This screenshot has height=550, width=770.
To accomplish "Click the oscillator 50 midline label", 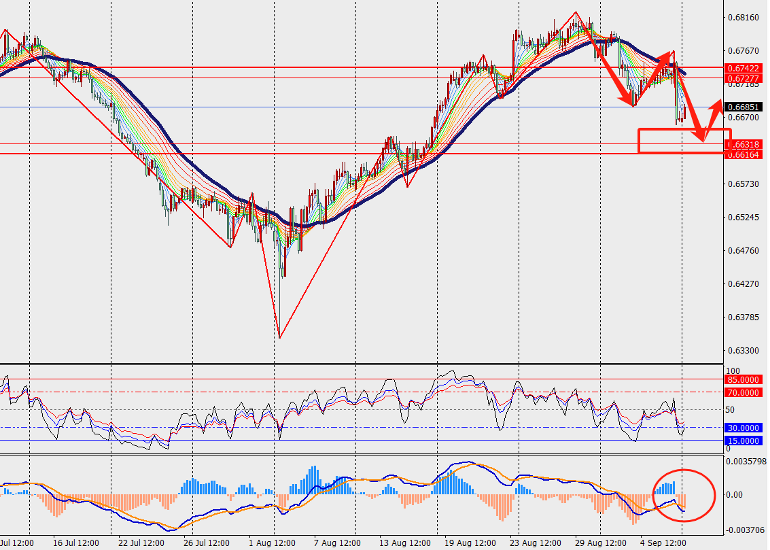I will (730, 410).
